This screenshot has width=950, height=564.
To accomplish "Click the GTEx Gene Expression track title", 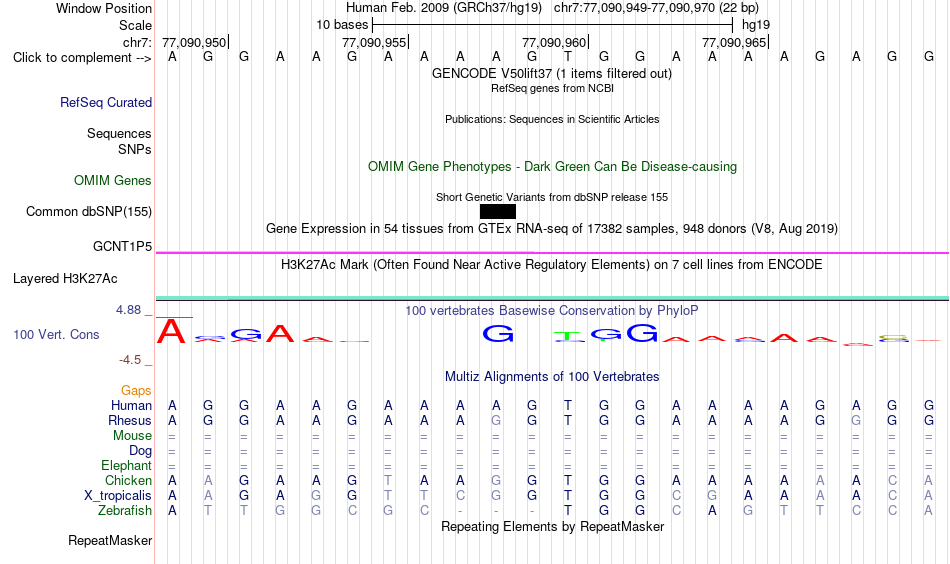I will (x=552, y=229).
